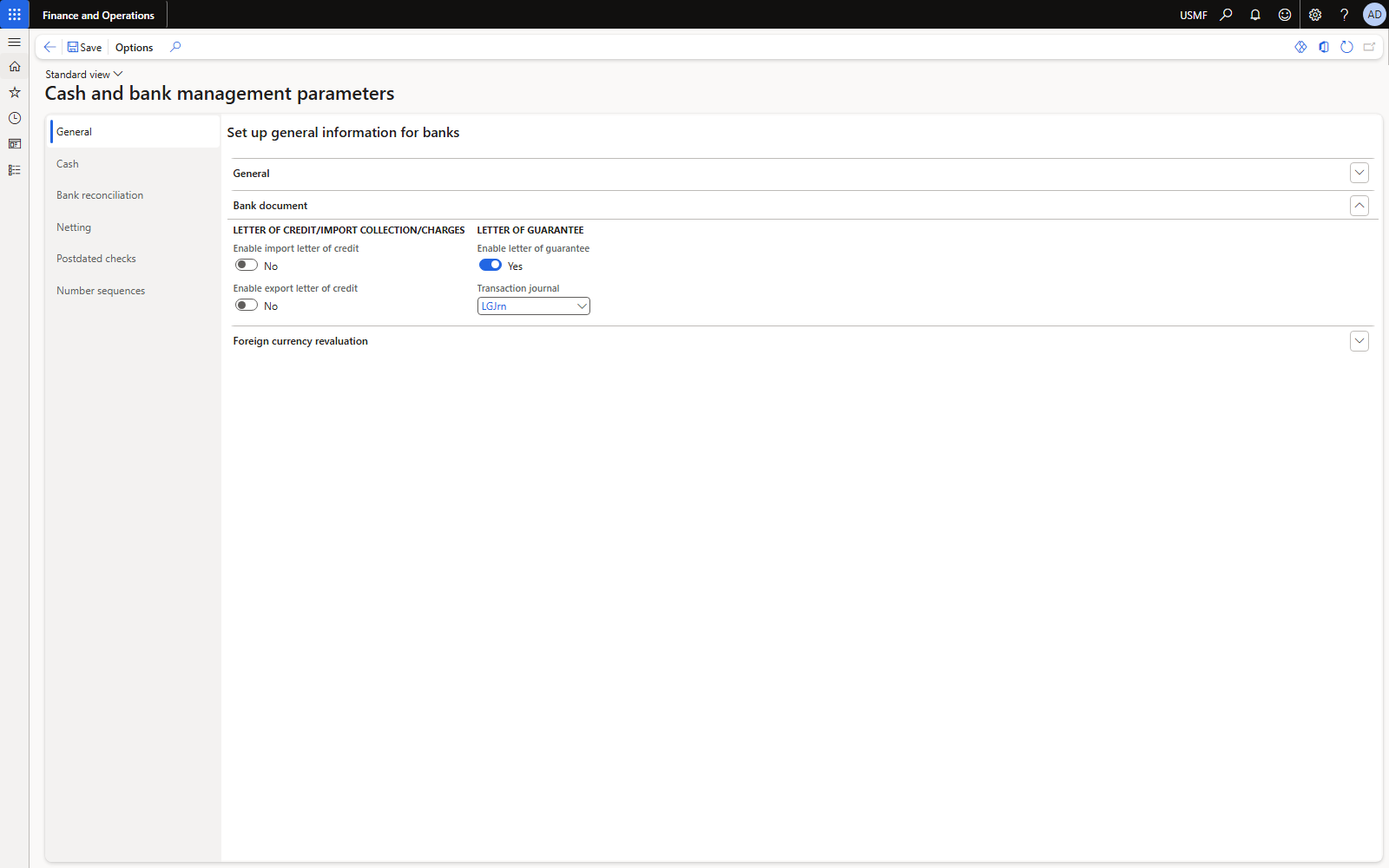Change the USMF company selector
The image size is (1389, 868).
tap(1193, 15)
